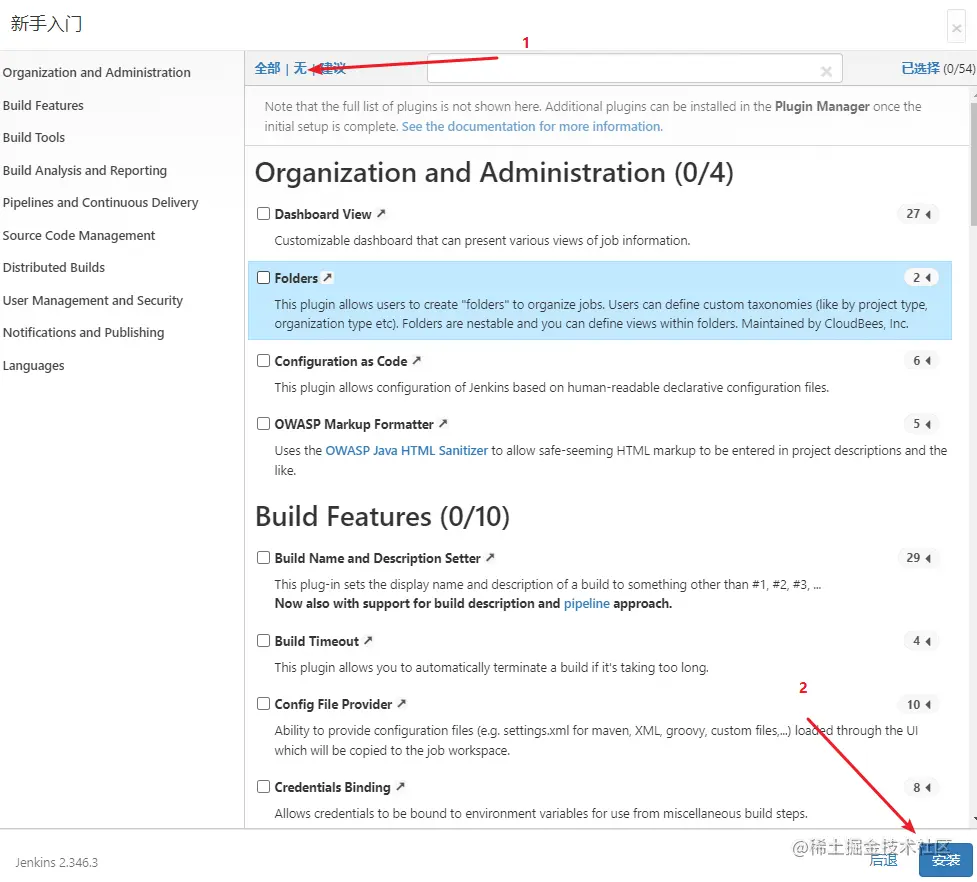Deselect all plugins via 无 link
Screen dimensions: 977x882
(300, 68)
